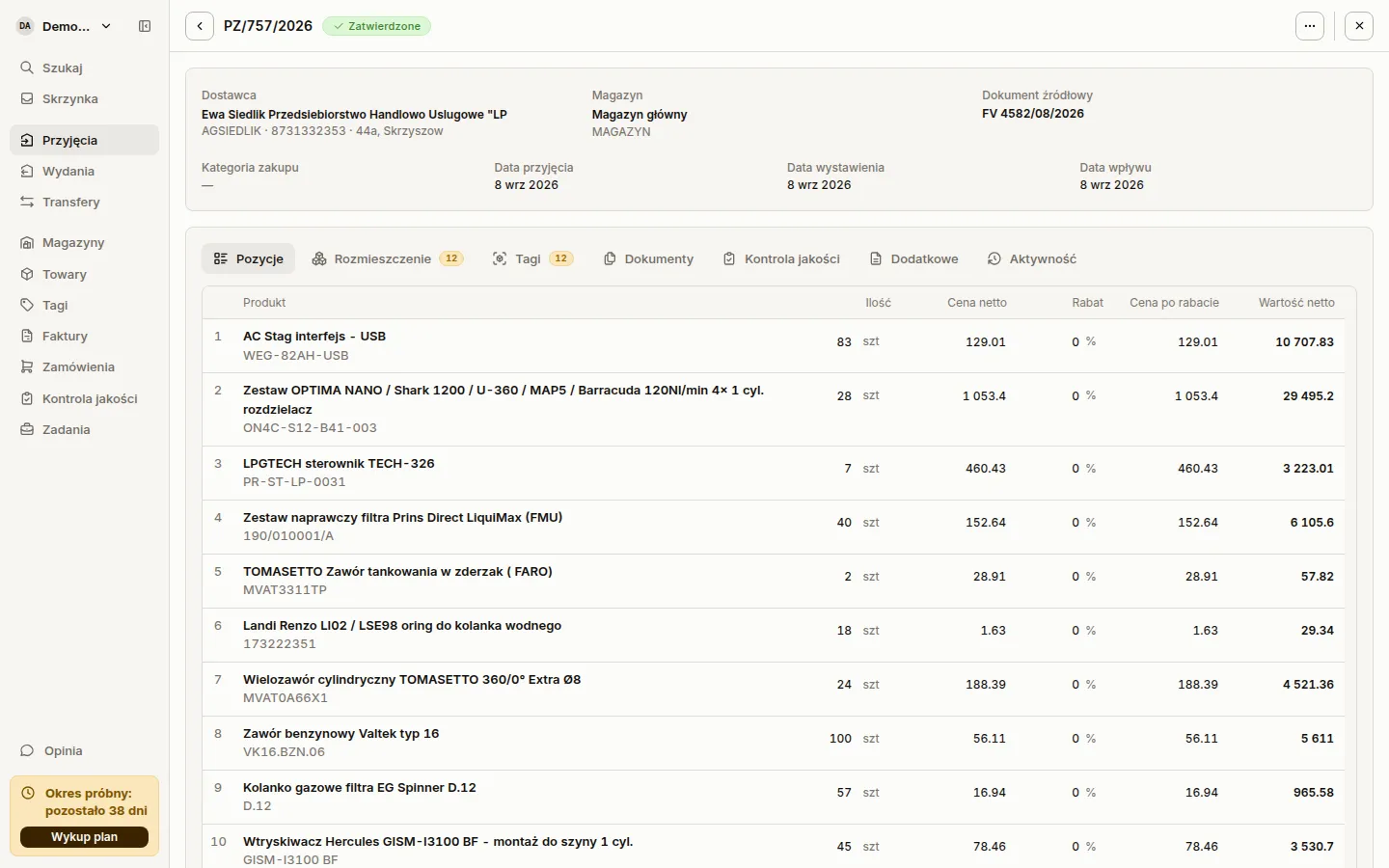The height and width of the screenshot is (868, 1389).
Task: Click the Zadania briefcase icon
Action: (27, 429)
